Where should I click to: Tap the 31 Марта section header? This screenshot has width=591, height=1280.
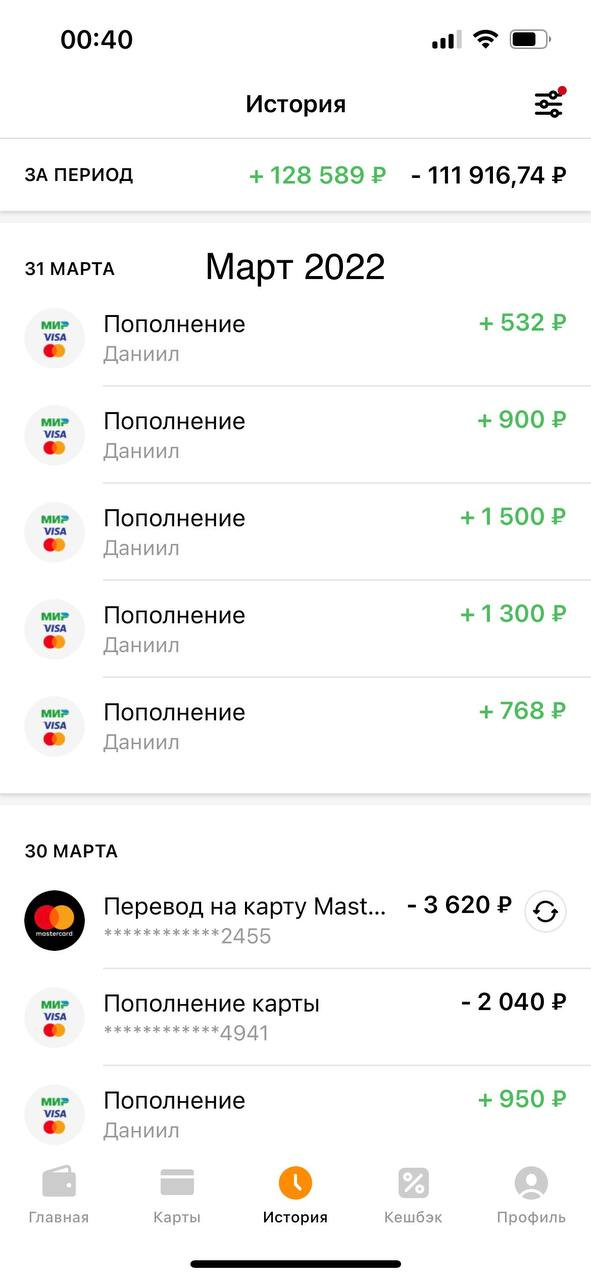(x=70, y=269)
